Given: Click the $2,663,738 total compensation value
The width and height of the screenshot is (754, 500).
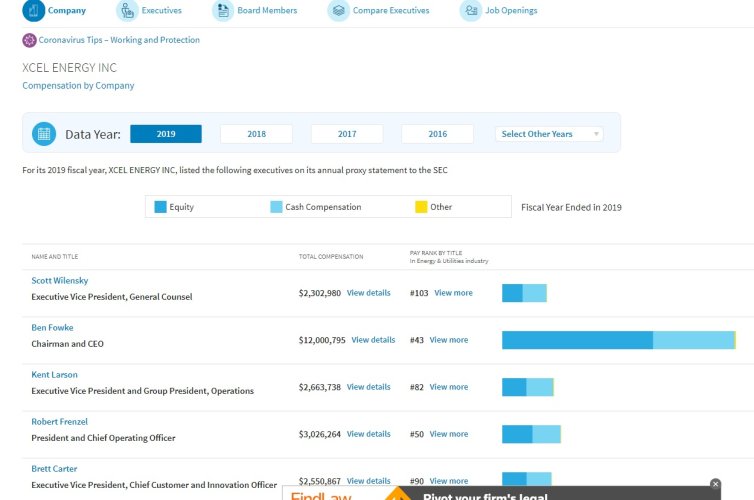Looking at the screenshot, I should tap(320, 387).
